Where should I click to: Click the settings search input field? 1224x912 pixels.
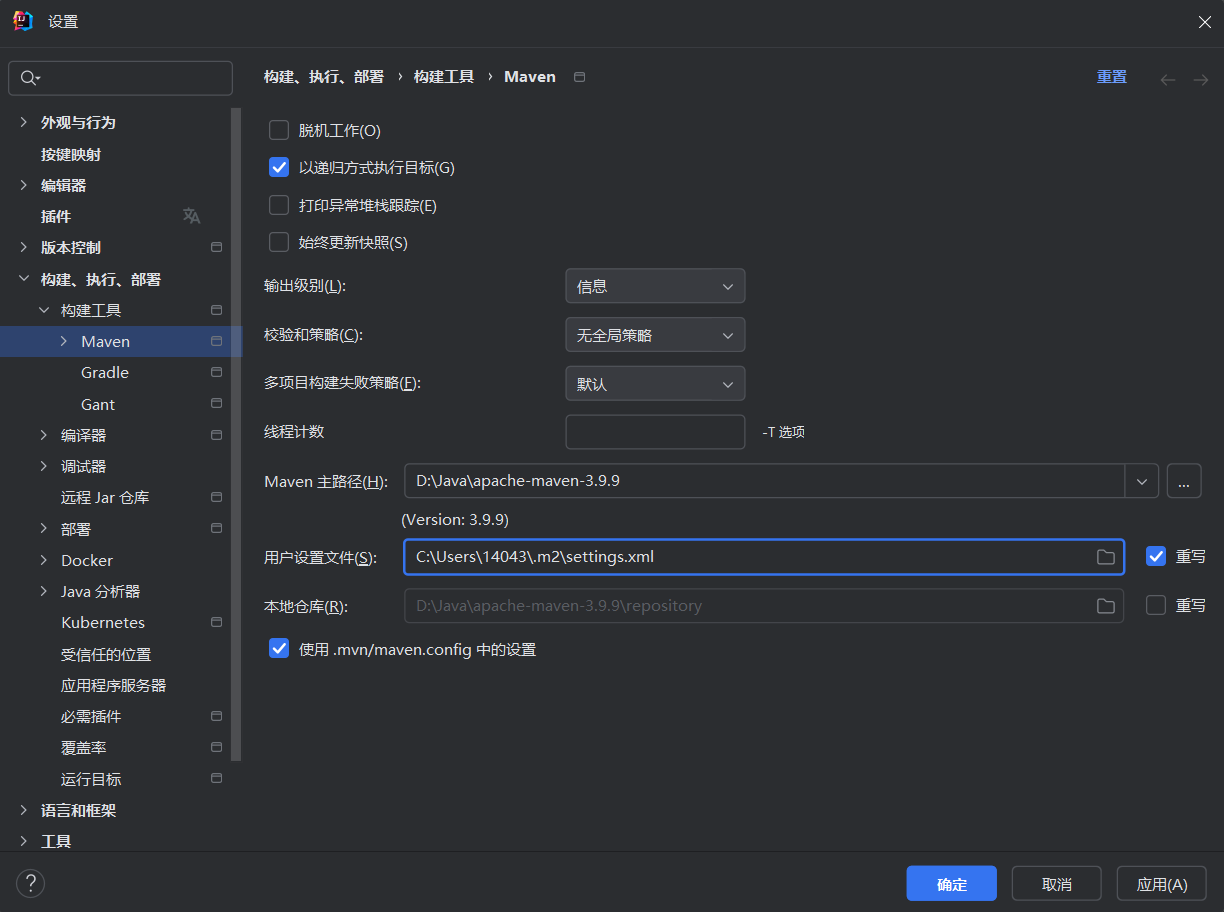(x=121, y=78)
